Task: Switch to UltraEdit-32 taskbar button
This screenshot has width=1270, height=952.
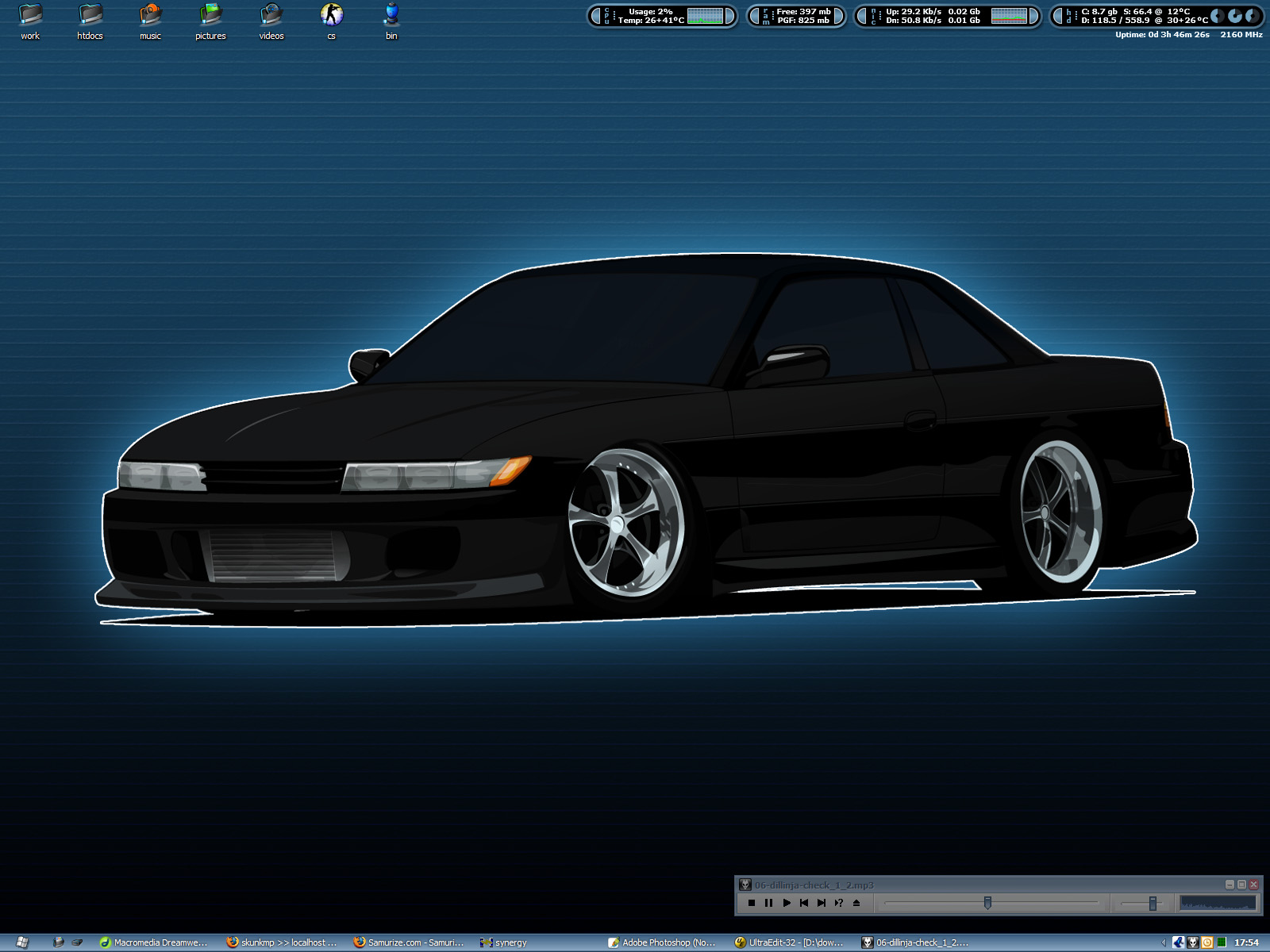Action: click(790, 942)
